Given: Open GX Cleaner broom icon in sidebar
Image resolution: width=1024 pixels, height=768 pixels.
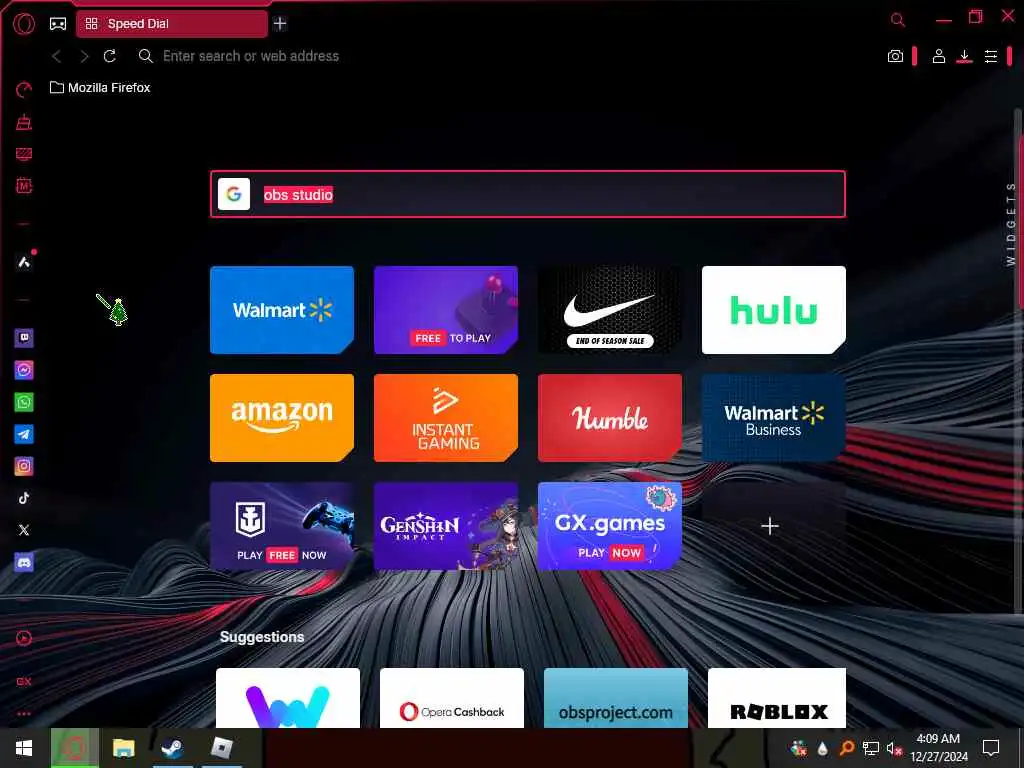Looking at the screenshot, I should coord(24,122).
